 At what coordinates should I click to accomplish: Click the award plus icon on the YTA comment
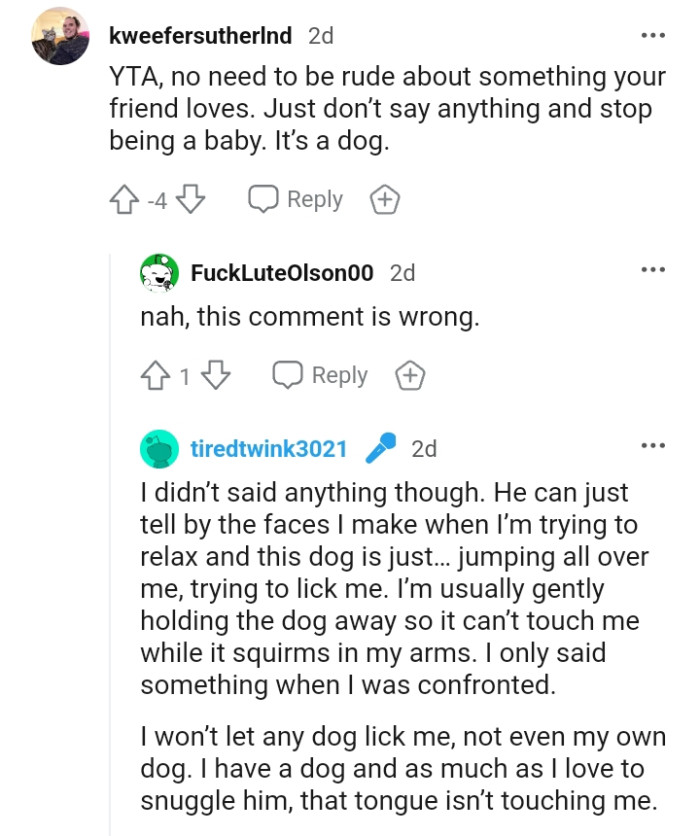point(384,199)
